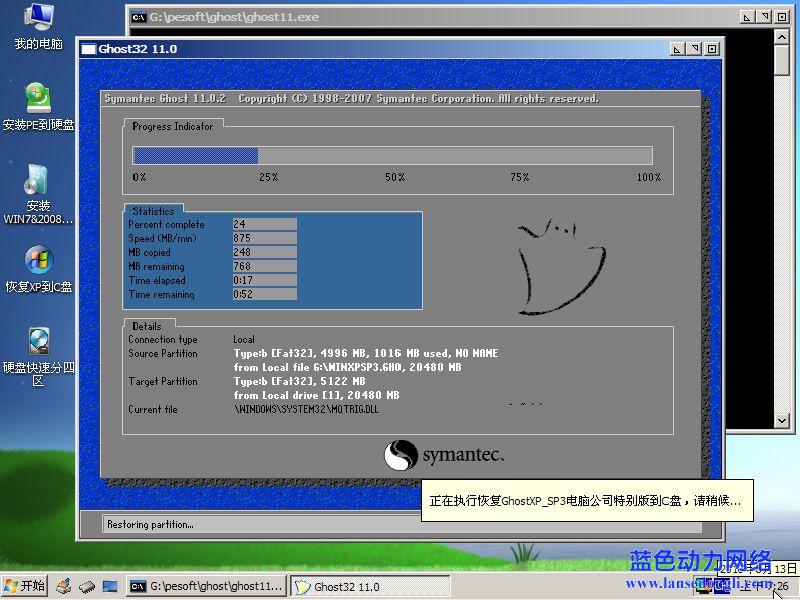The image size is (800, 600).
Task: Click the brush icon in quick launch
Action: pos(64,586)
